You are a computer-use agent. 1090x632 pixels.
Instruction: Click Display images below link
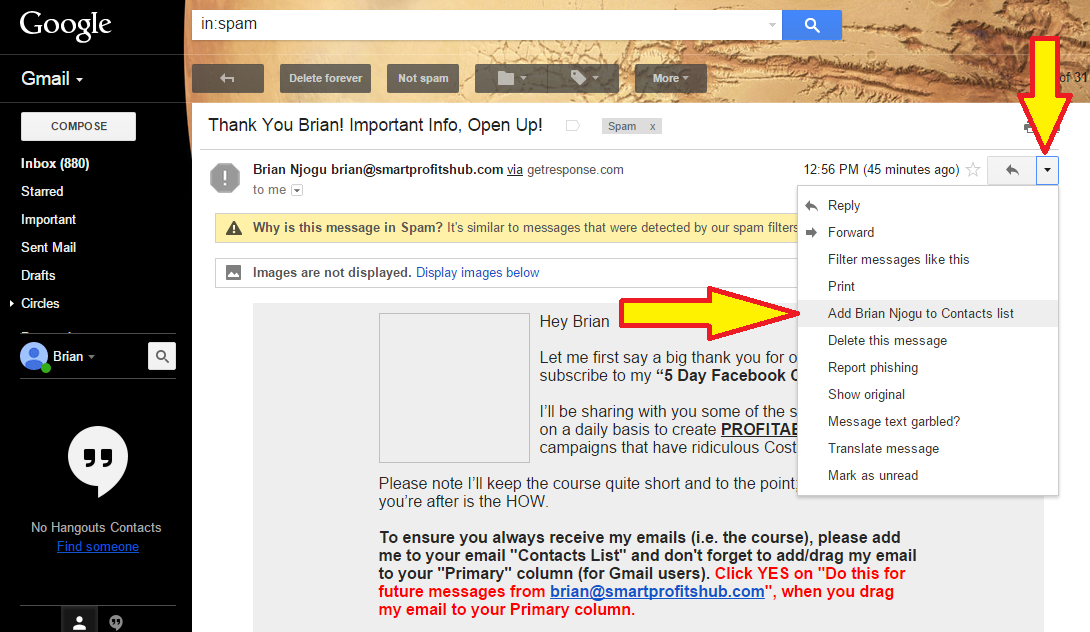[478, 273]
